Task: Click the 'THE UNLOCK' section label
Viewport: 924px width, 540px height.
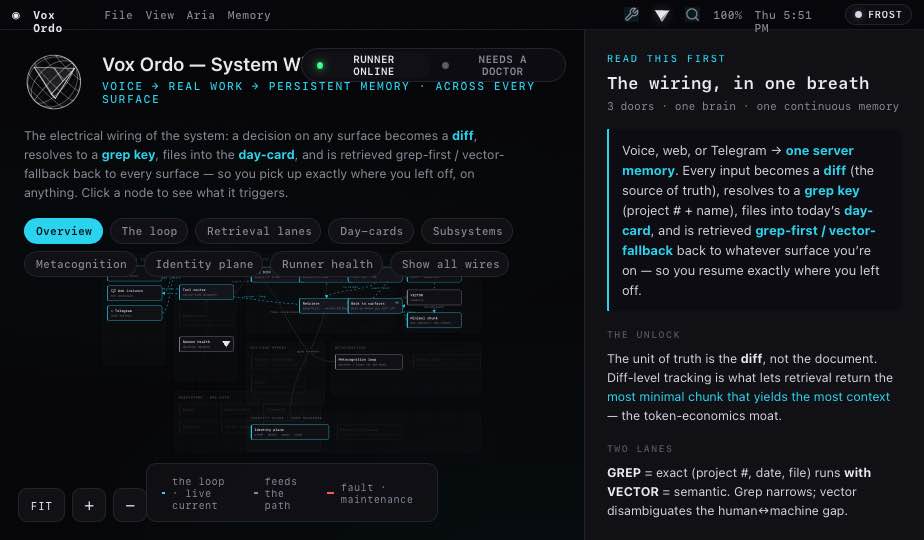Action: click(644, 335)
